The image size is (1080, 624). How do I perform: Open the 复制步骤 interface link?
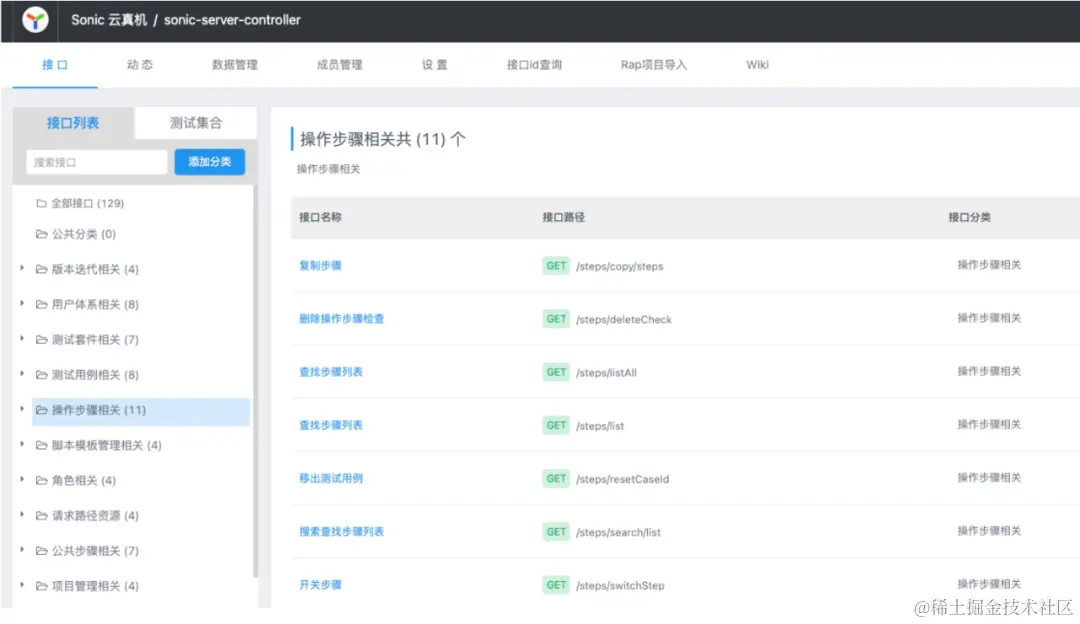pyautogui.click(x=320, y=266)
